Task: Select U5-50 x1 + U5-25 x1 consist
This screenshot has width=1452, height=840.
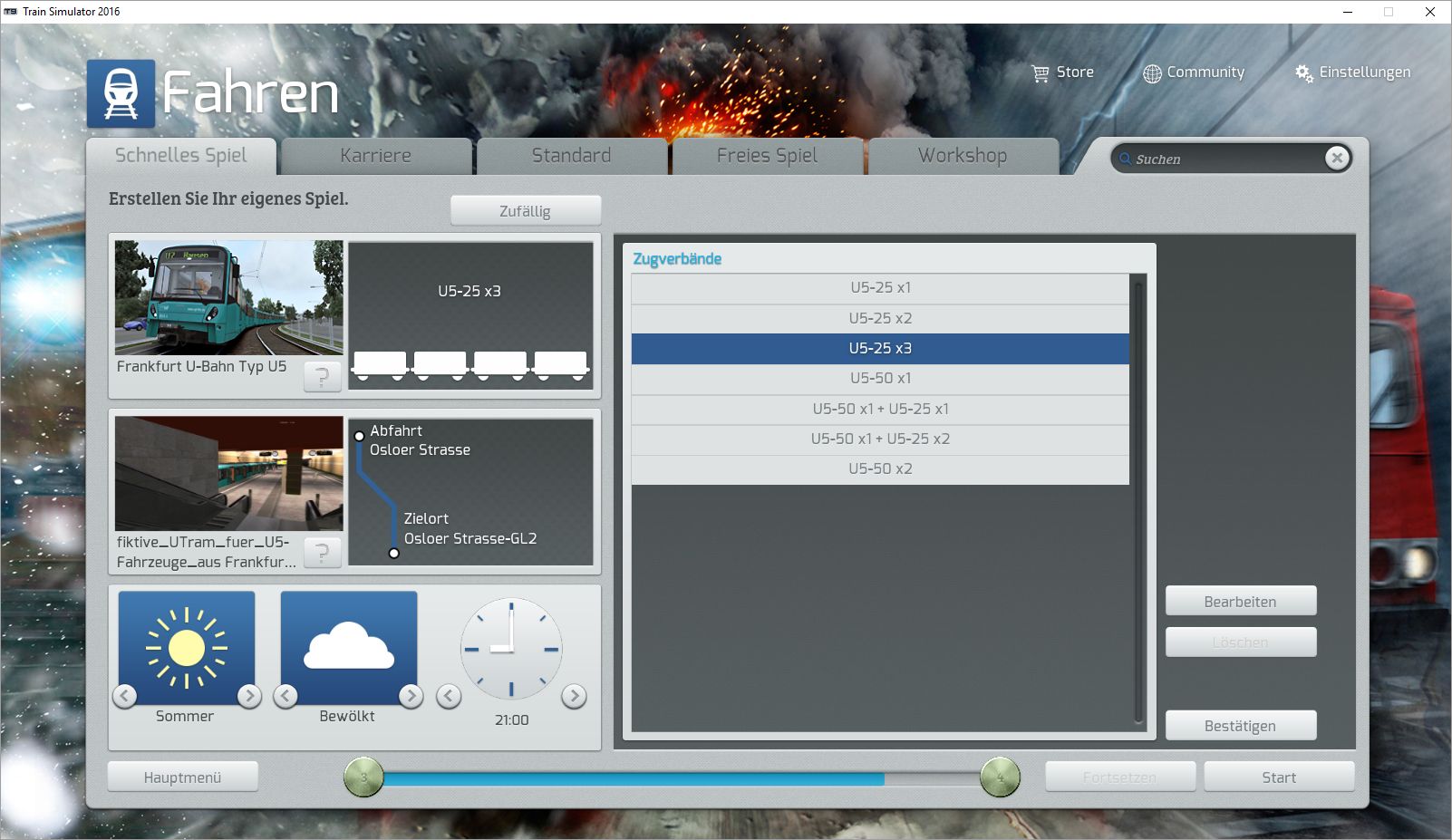Action: click(880, 409)
